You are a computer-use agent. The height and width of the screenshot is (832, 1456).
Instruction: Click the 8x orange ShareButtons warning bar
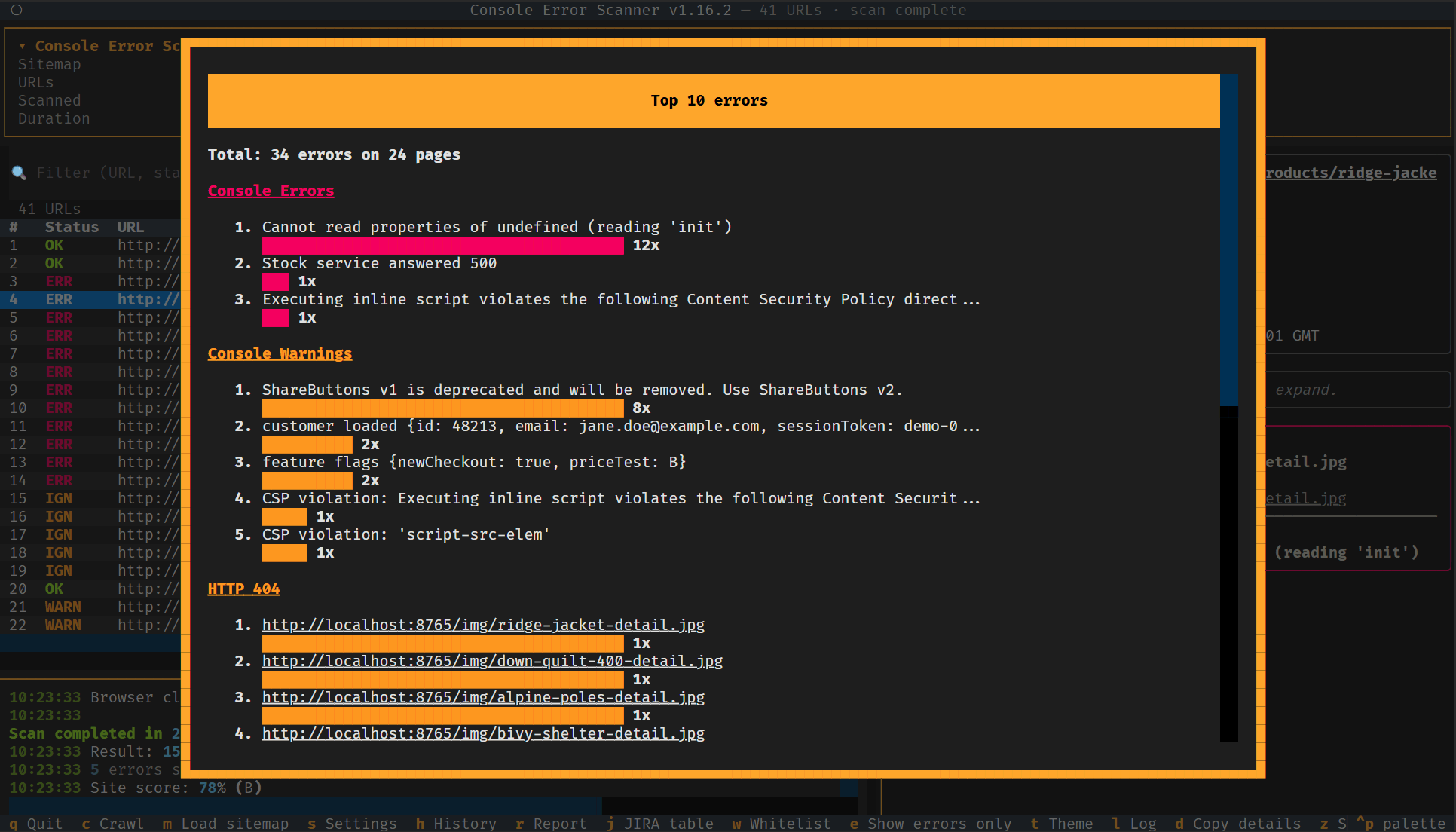click(442, 408)
